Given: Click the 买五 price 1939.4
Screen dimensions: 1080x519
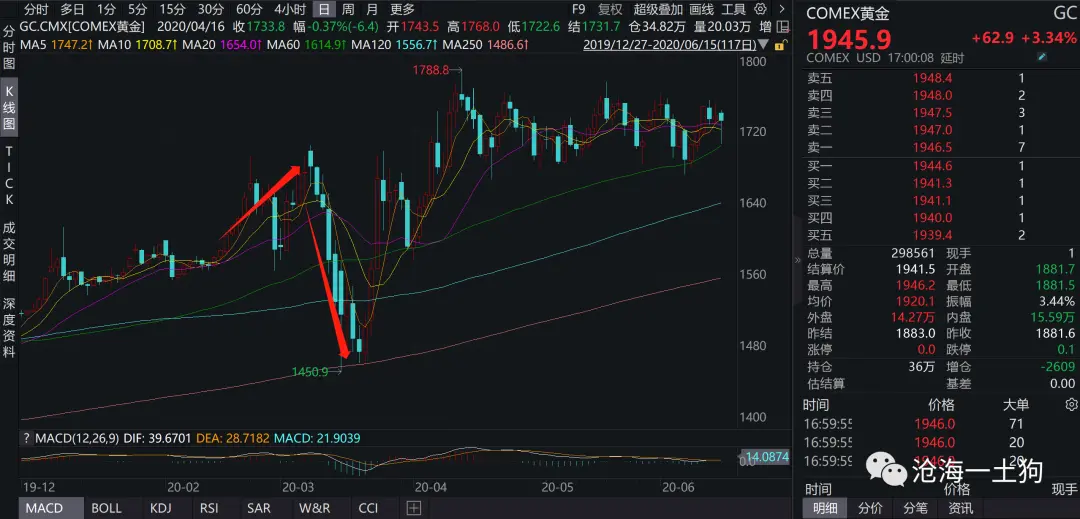Looking at the screenshot, I should [x=932, y=235].
